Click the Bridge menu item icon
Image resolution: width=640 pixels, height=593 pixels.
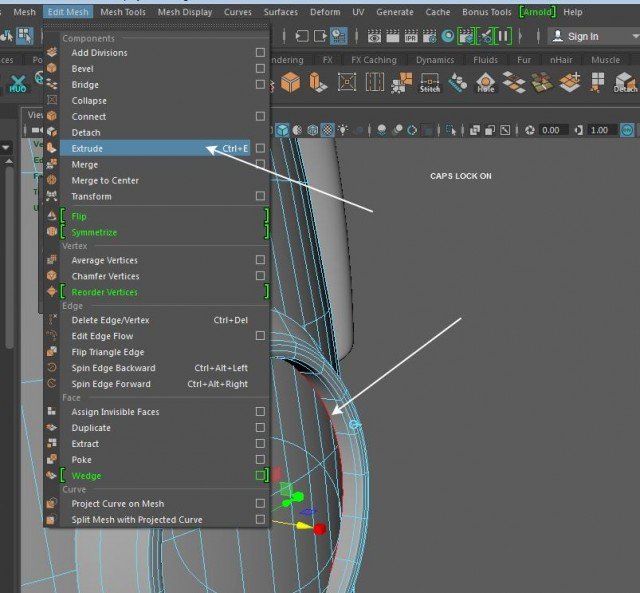pos(52,85)
